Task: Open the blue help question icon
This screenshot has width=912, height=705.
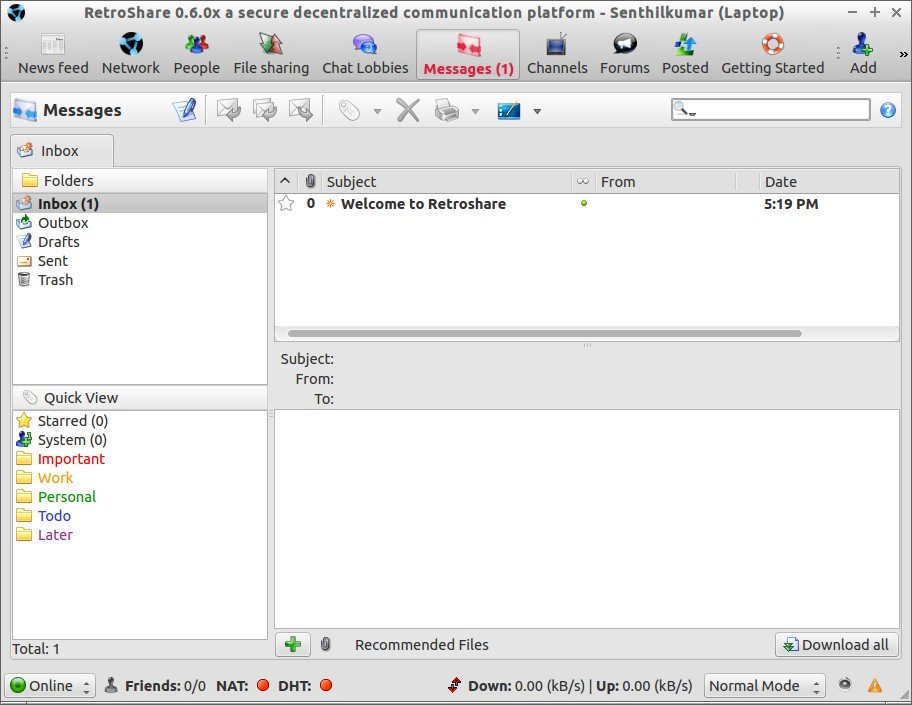Action: point(888,110)
